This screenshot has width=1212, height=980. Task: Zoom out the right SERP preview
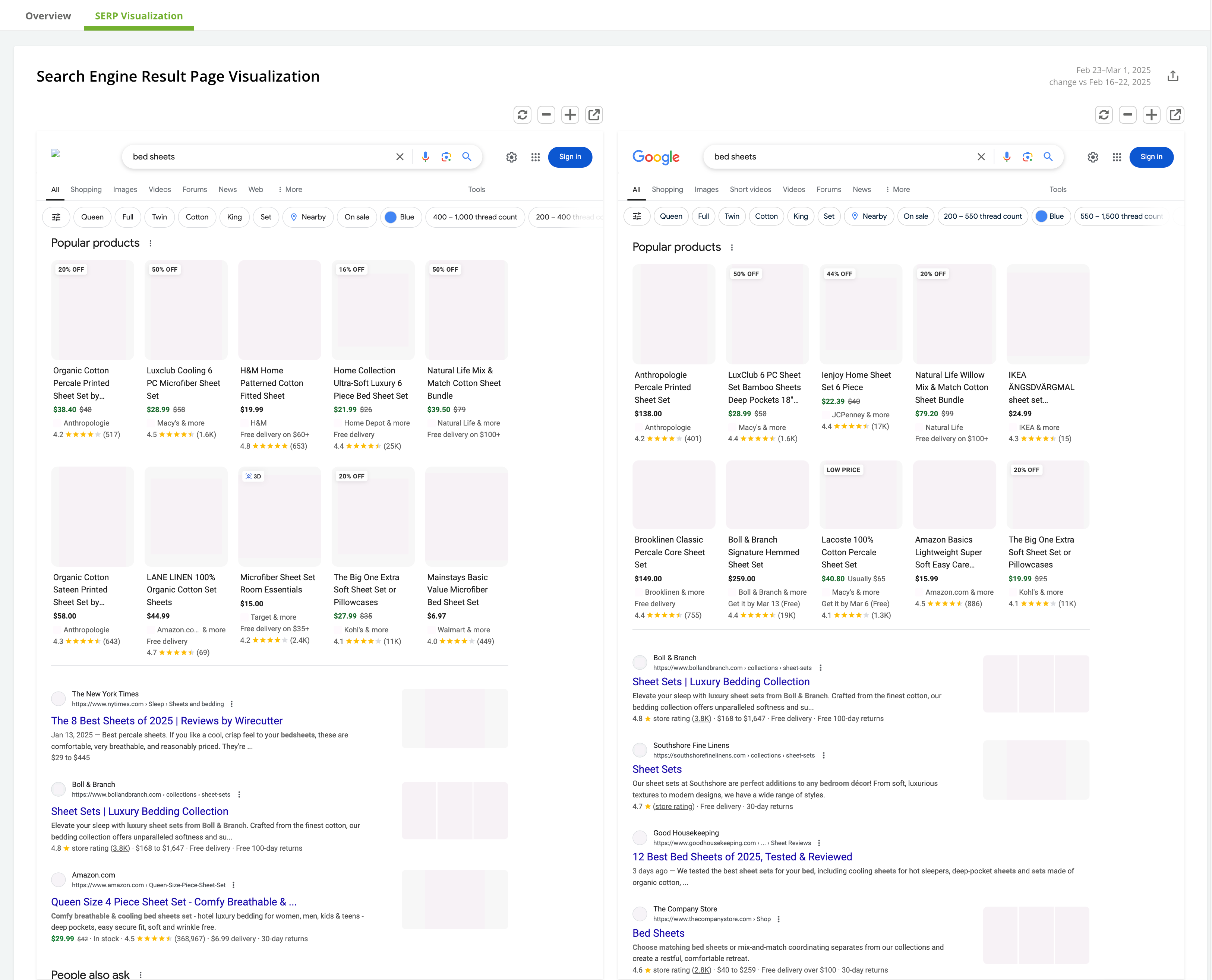pos(1127,115)
